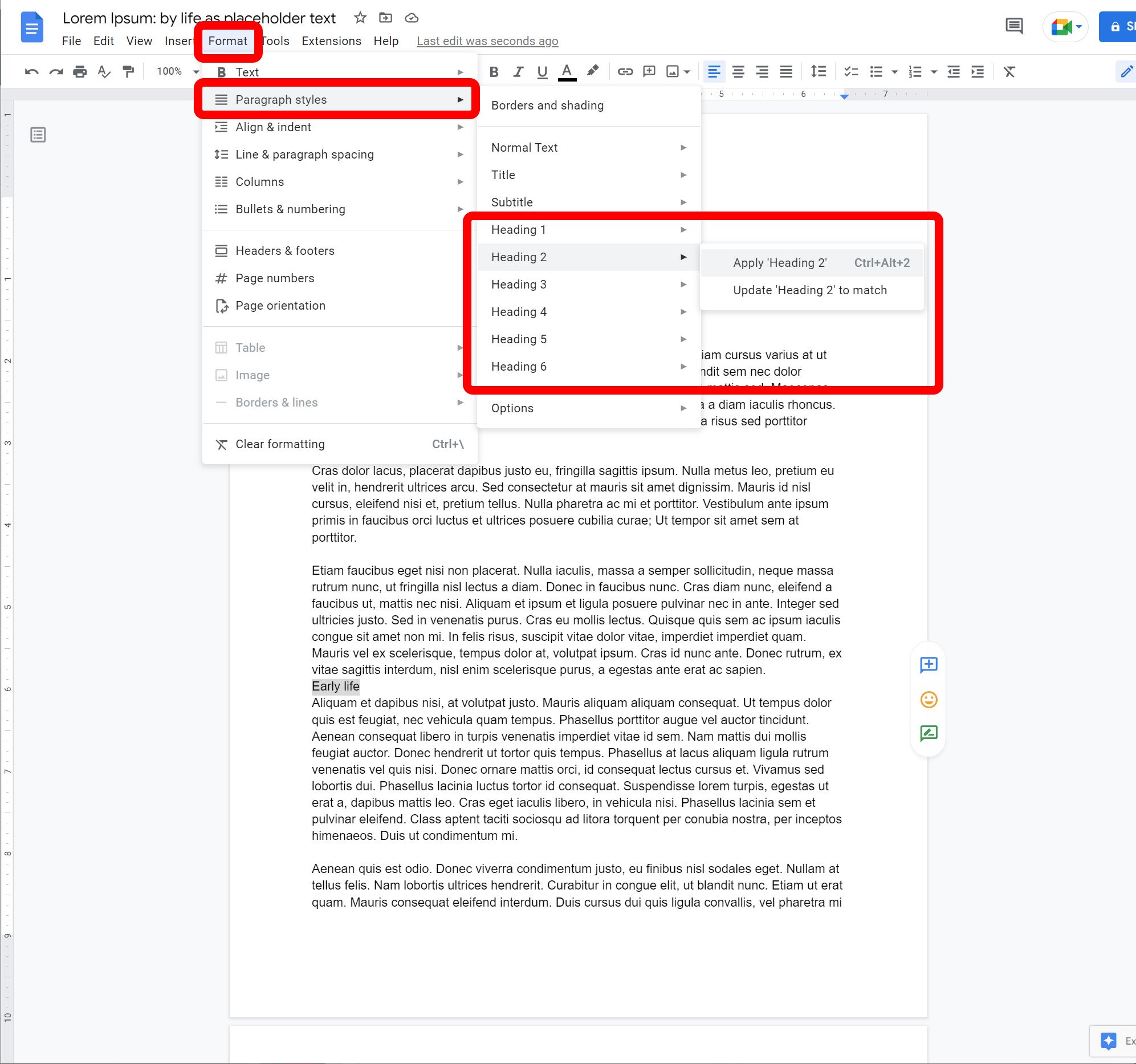
Task: Select Paragraph styles menu item
Action: (279, 99)
